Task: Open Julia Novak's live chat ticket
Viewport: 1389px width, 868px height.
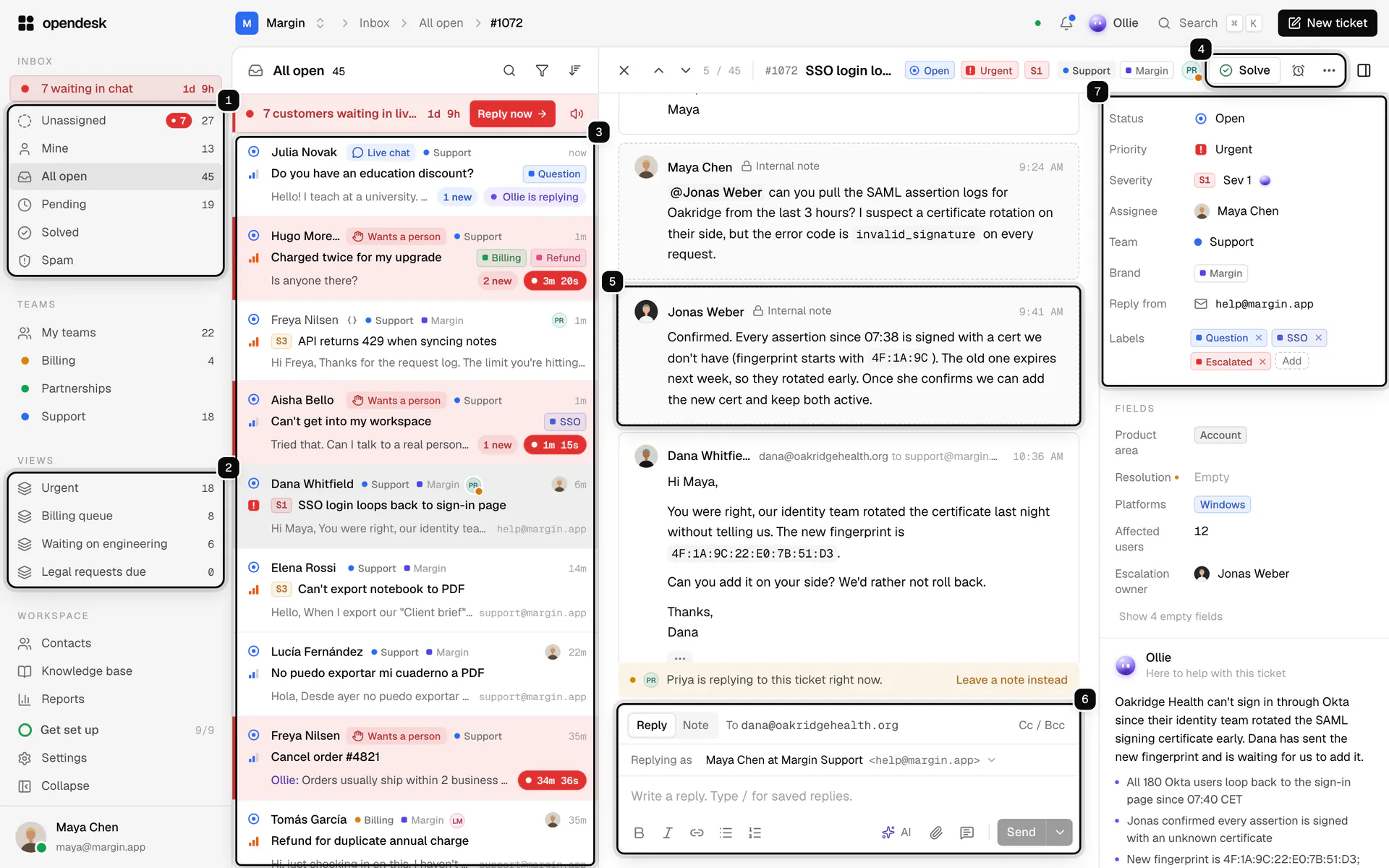Action: click(x=415, y=174)
